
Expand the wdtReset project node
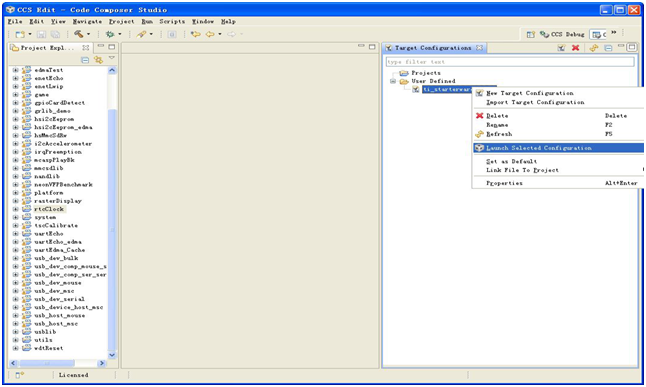(15, 348)
